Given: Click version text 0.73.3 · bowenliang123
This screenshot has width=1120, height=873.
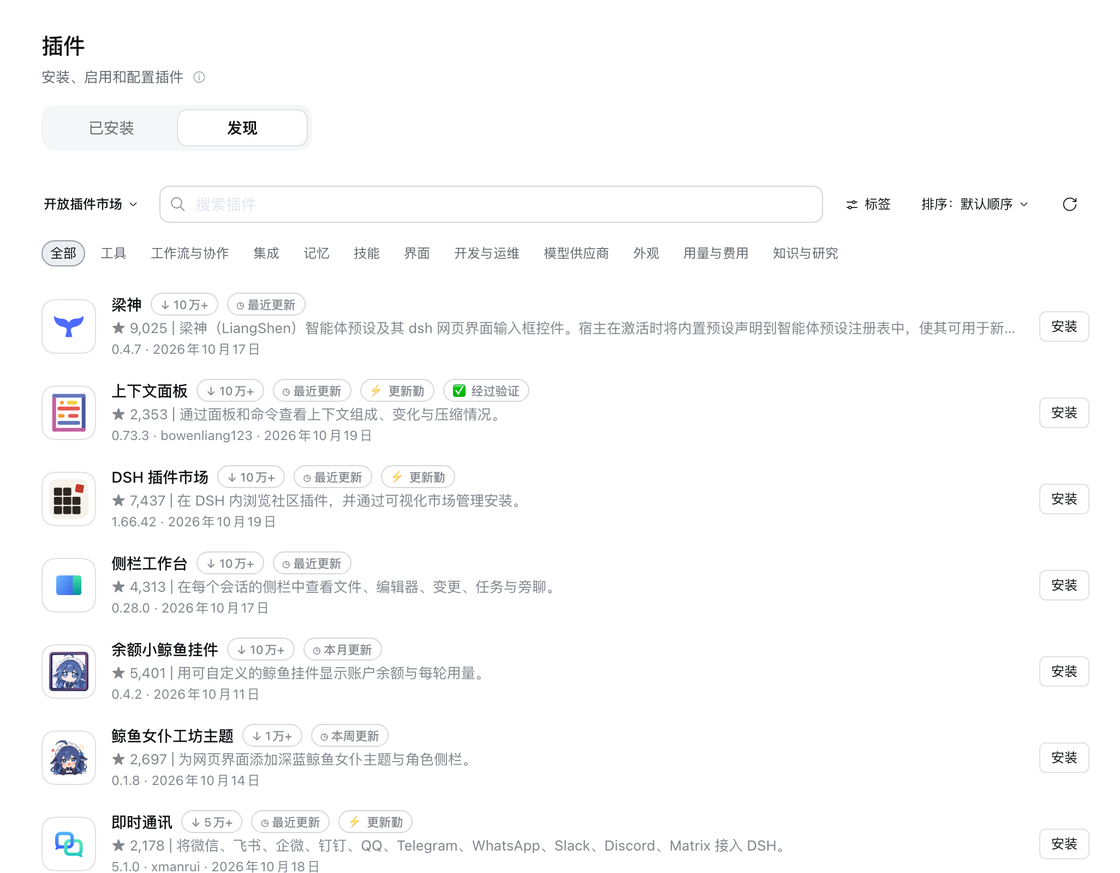Looking at the screenshot, I should click(x=182, y=436).
